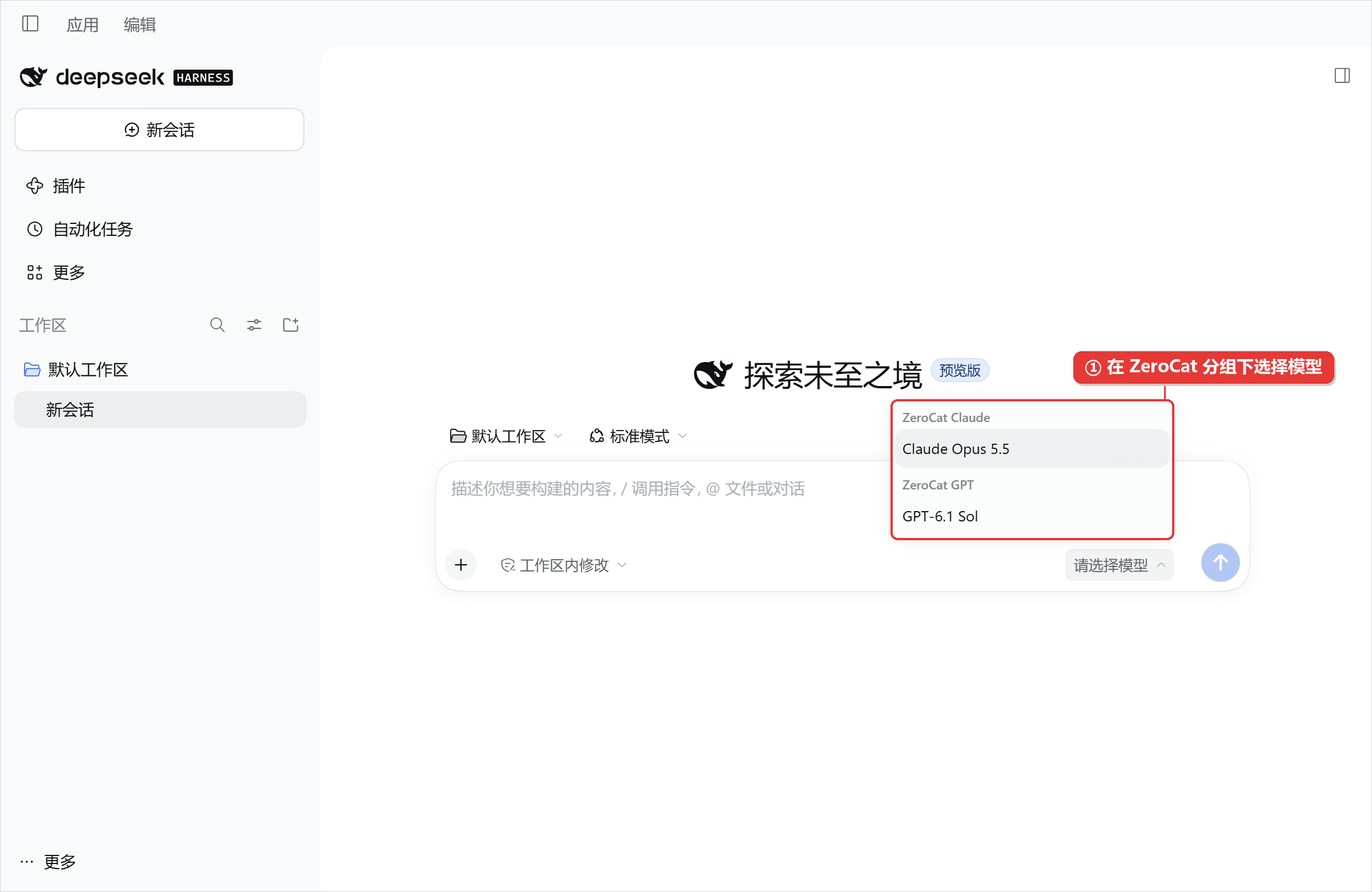The image size is (1372, 892).
Task: Open the 应用 menu
Action: (x=82, y=25)
